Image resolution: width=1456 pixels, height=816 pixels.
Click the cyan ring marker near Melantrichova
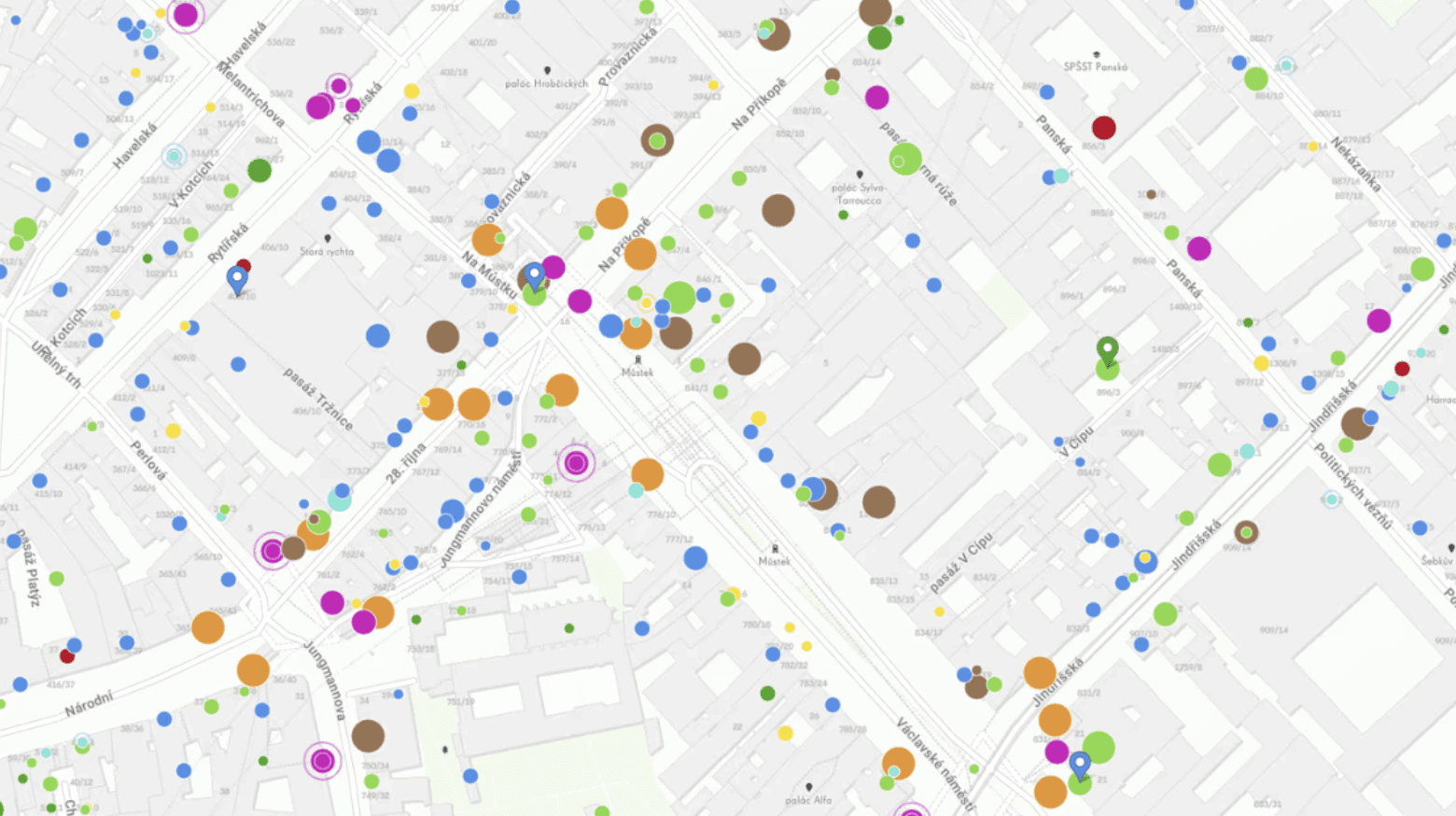(x=172, y=155)
